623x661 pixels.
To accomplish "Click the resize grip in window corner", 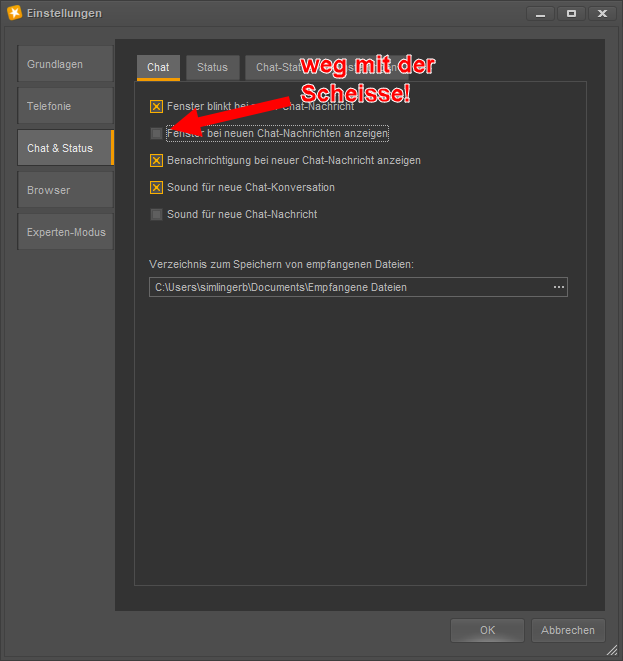I will pos(612,650).
